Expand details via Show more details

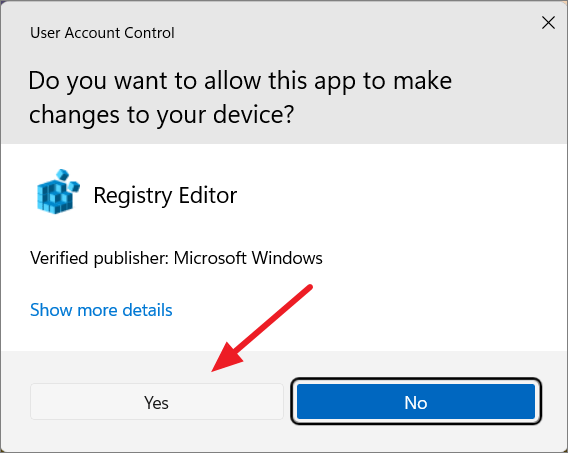click(x=101, y=310)
